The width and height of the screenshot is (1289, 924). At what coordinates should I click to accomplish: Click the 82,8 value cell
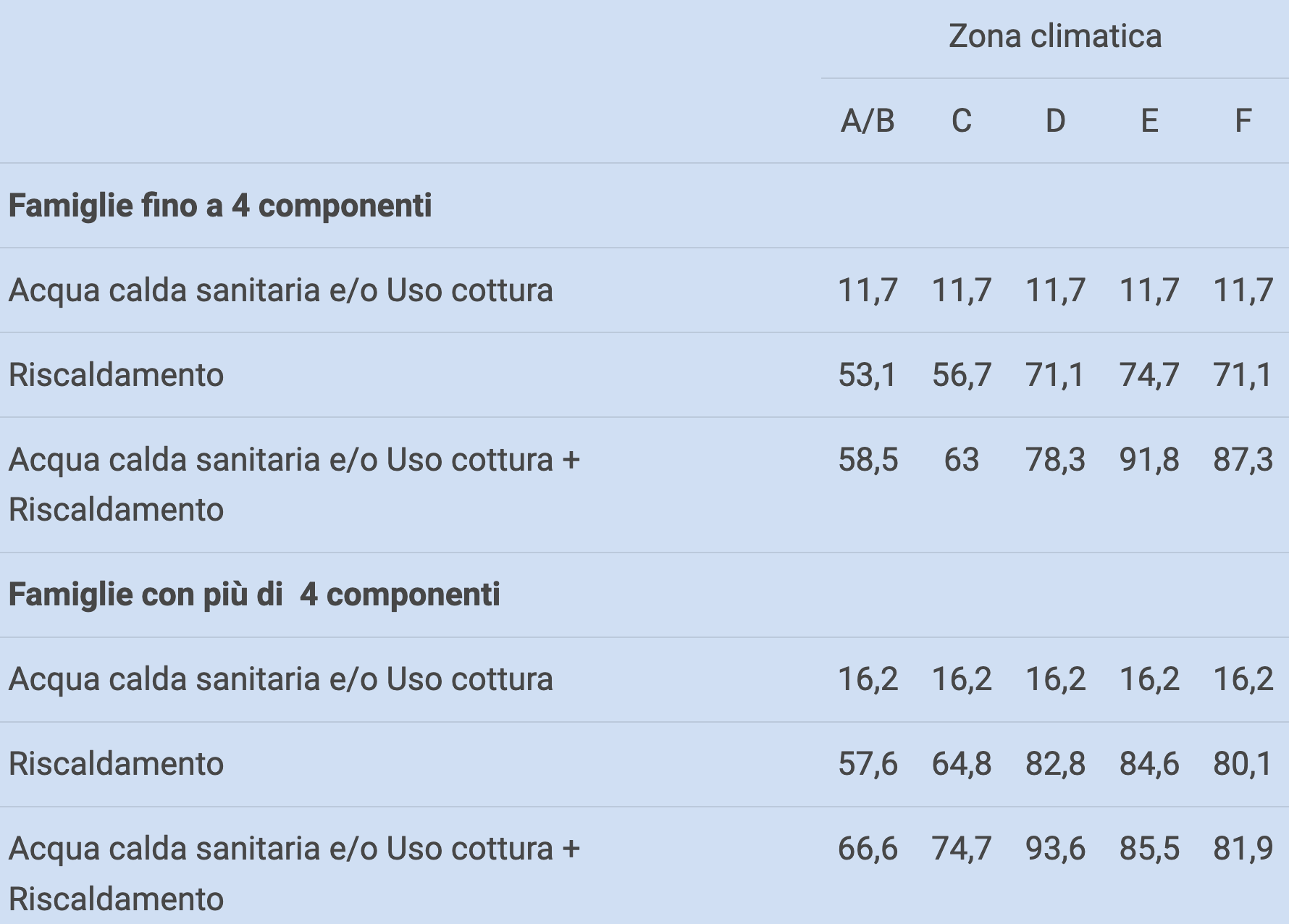click(x=1055, y=764)
